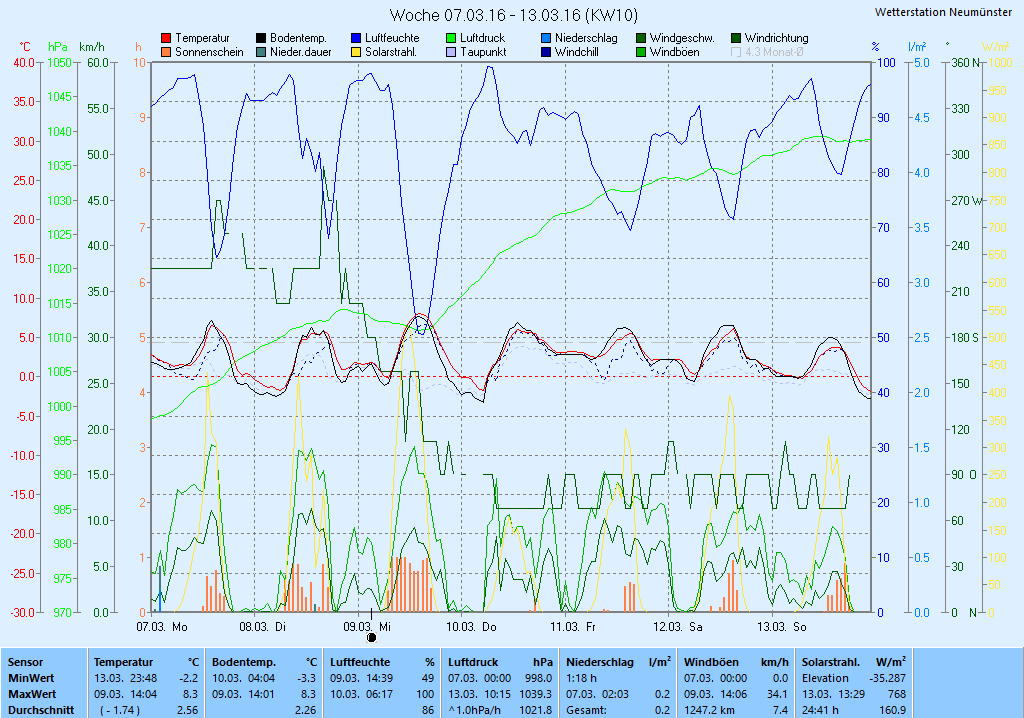This screenshot has height=718, width=1024.
Task: Click the black Bodentemp. legend swatch
Action: coord(261,39)
